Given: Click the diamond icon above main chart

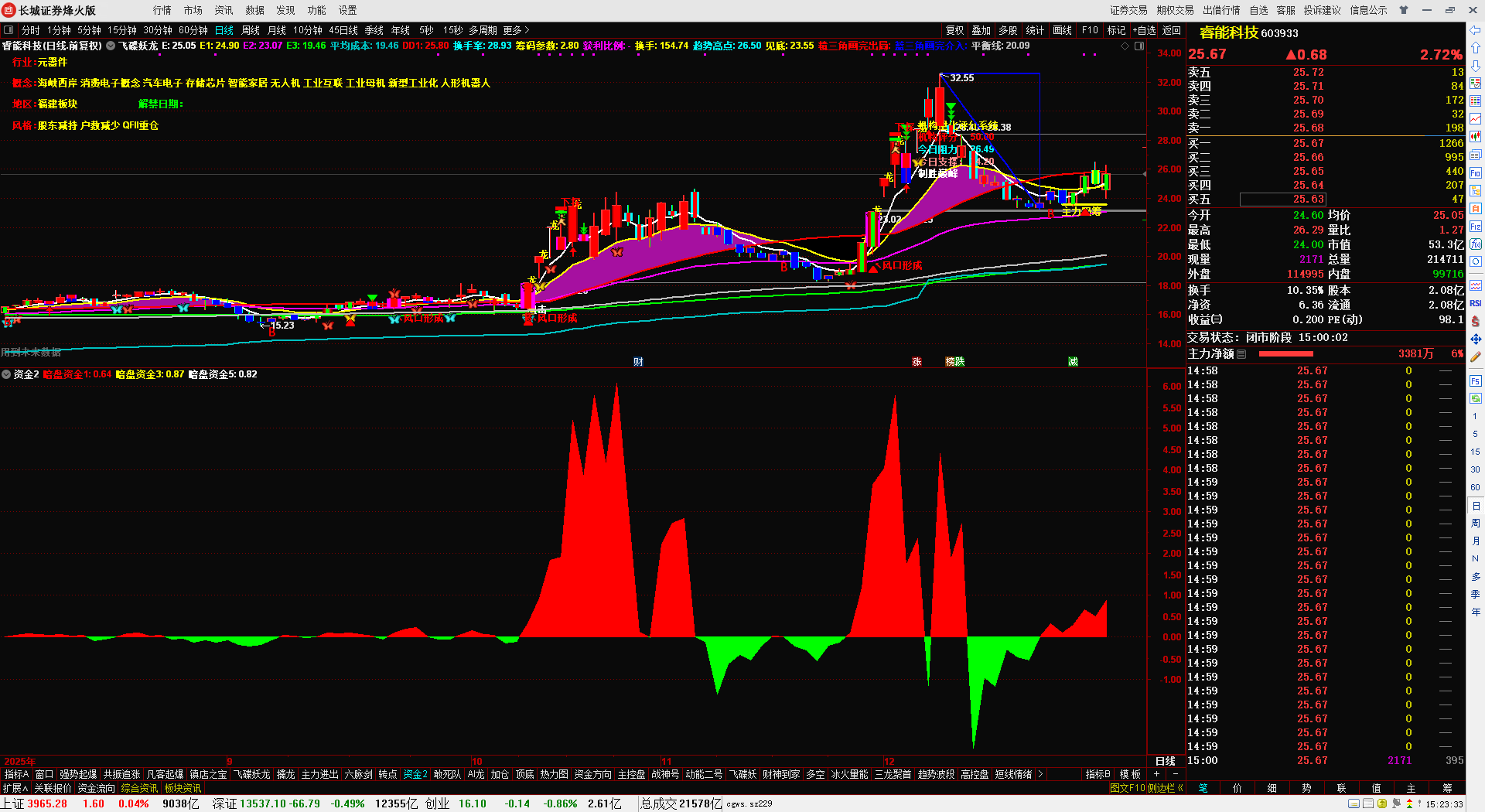Looking at the screenshot, I should click(x=1125, y=46).
